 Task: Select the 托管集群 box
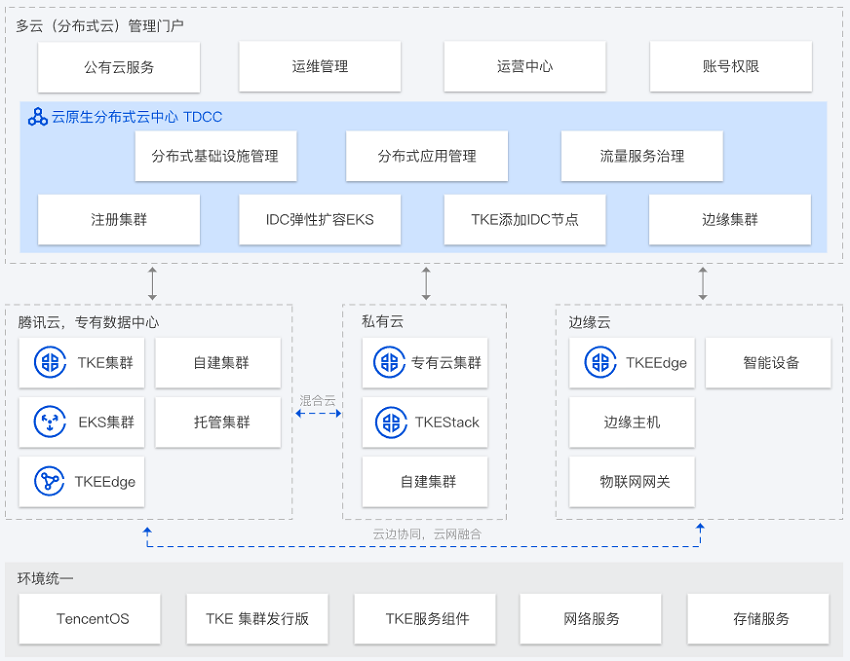[218, 422]
